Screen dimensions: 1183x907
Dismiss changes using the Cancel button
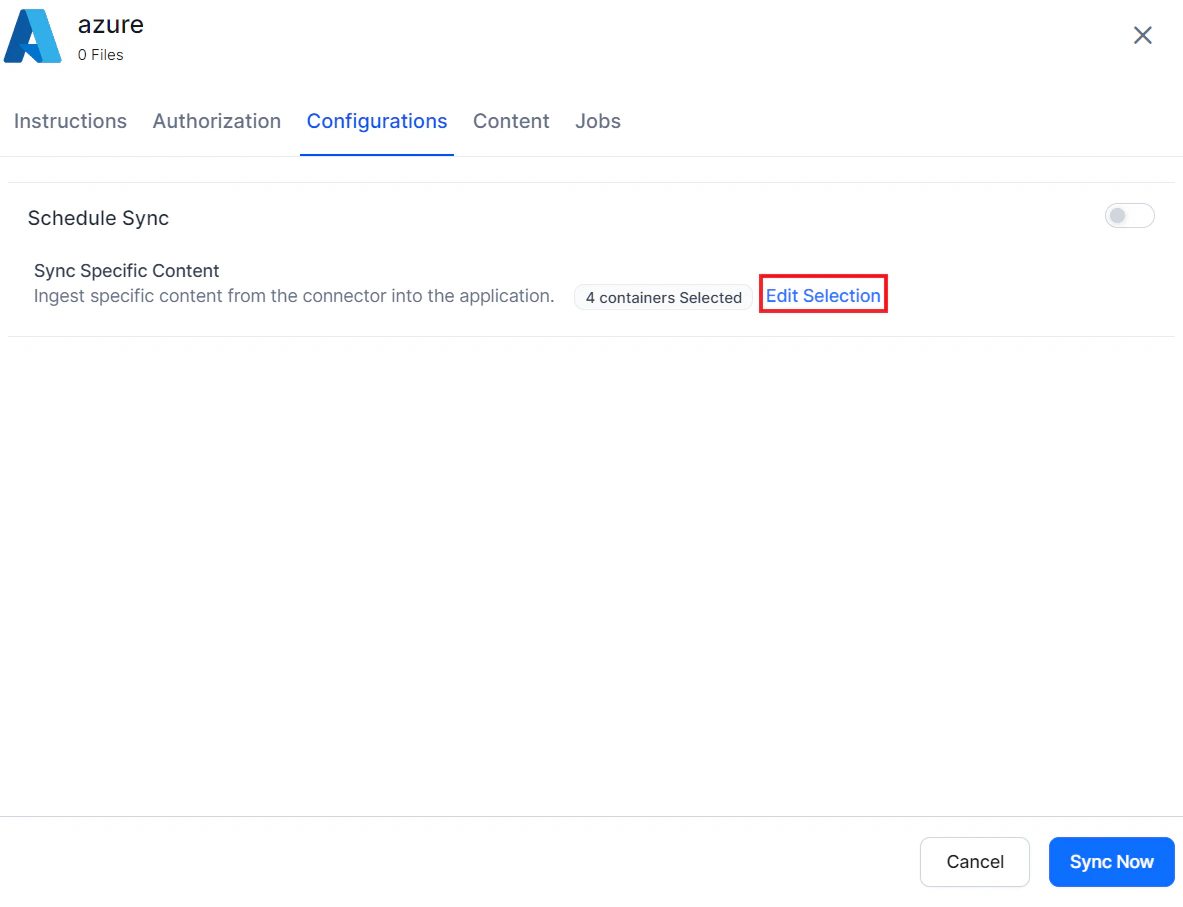(x=974, y=861)
